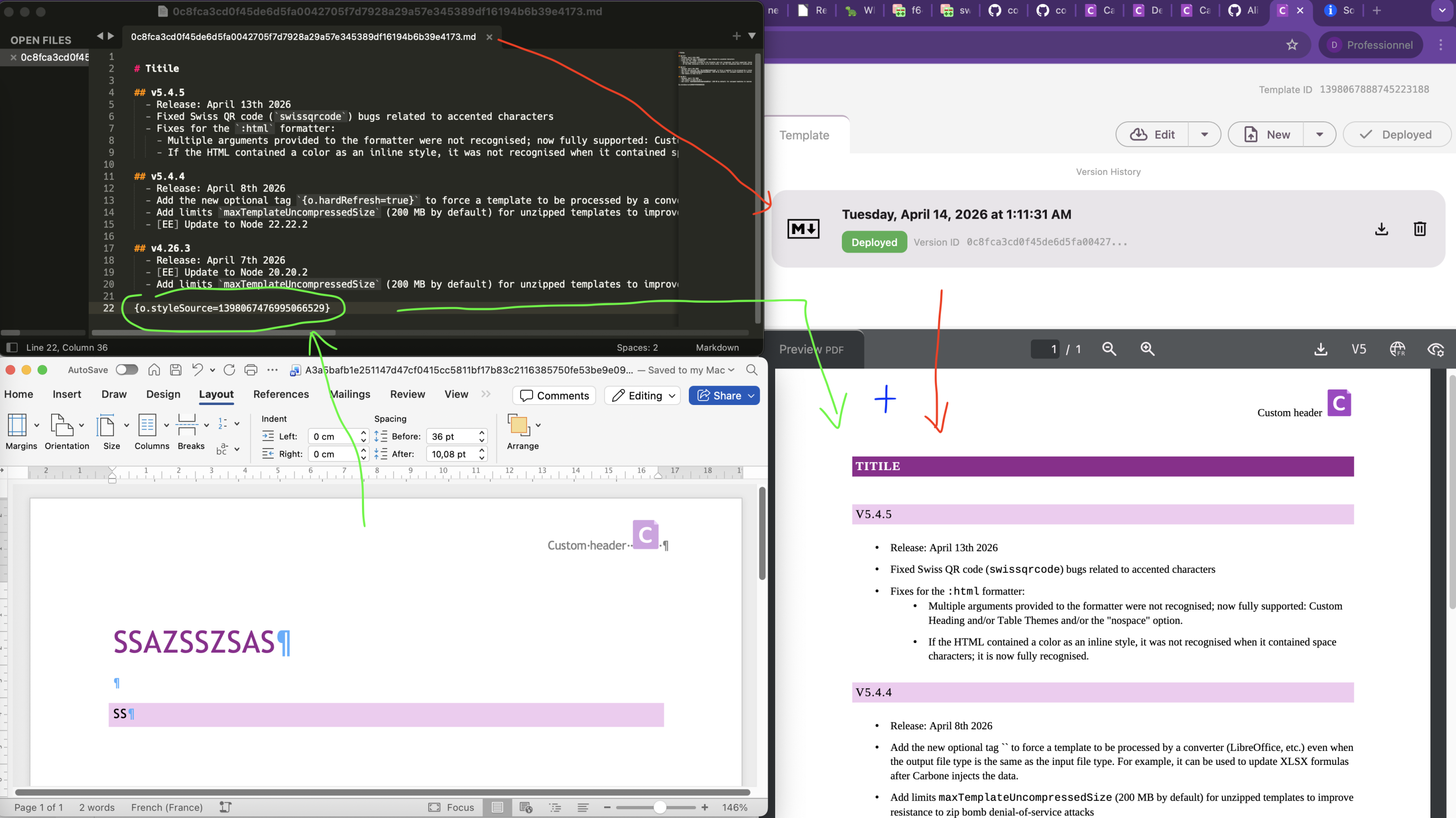Open the Undo history dropdown arrow

pyautogui.click(x=213, y=370)
